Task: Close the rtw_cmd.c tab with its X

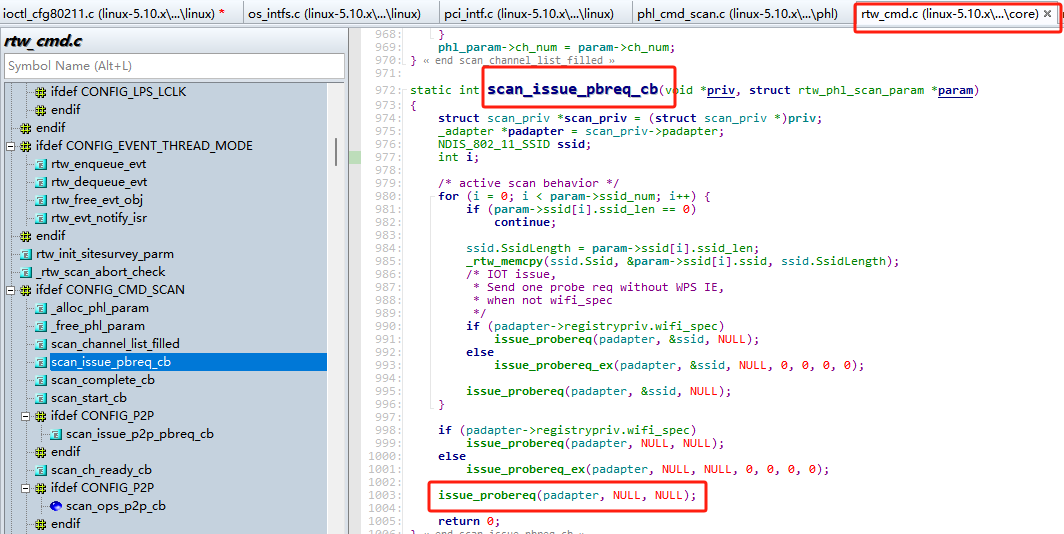Action: click(1047, 14)
